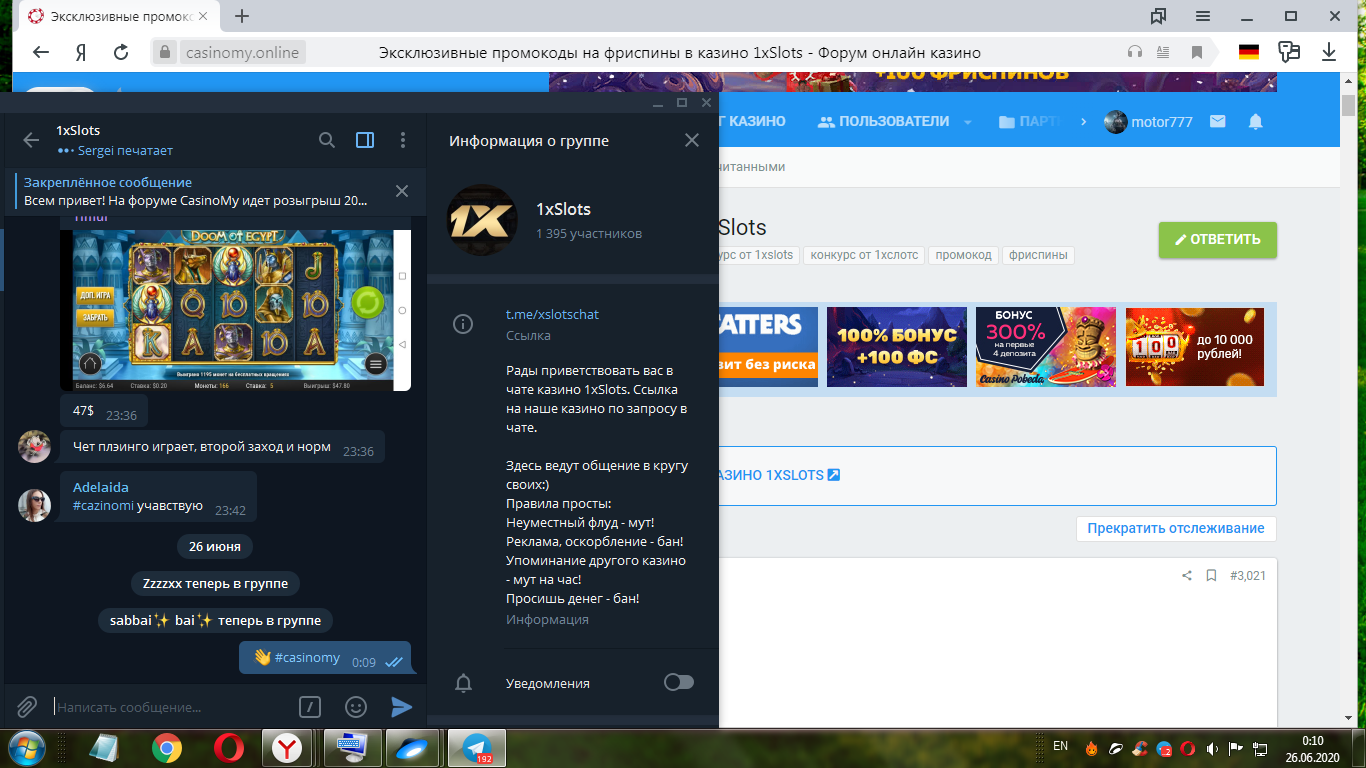The image size is (1366, 768).
Task: Click the промокод tag
Action: point(963,255)
